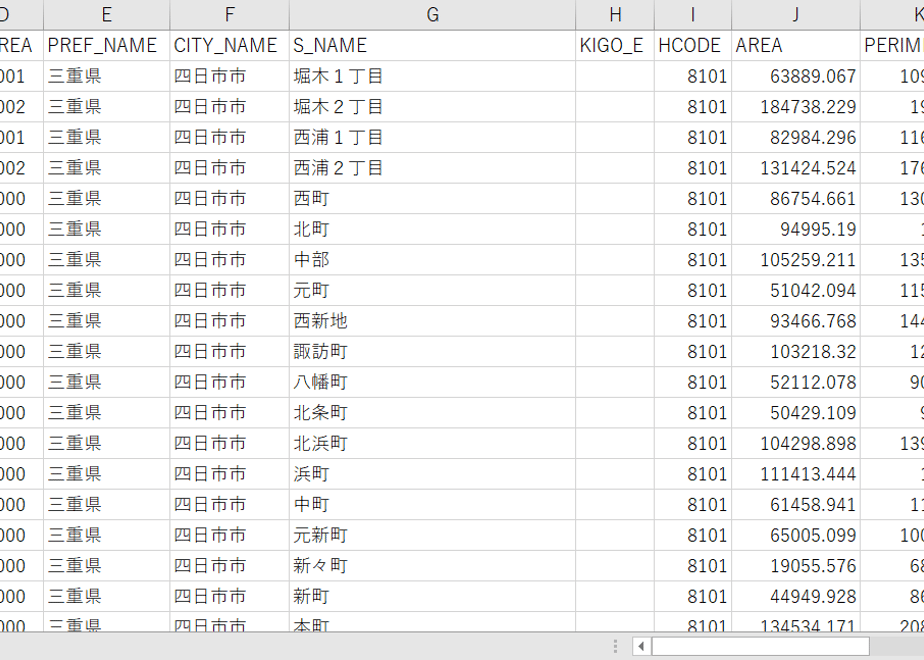924x660 pixels.
Task: Select cell containing 西浦２丁目
Action: (433, 168)
